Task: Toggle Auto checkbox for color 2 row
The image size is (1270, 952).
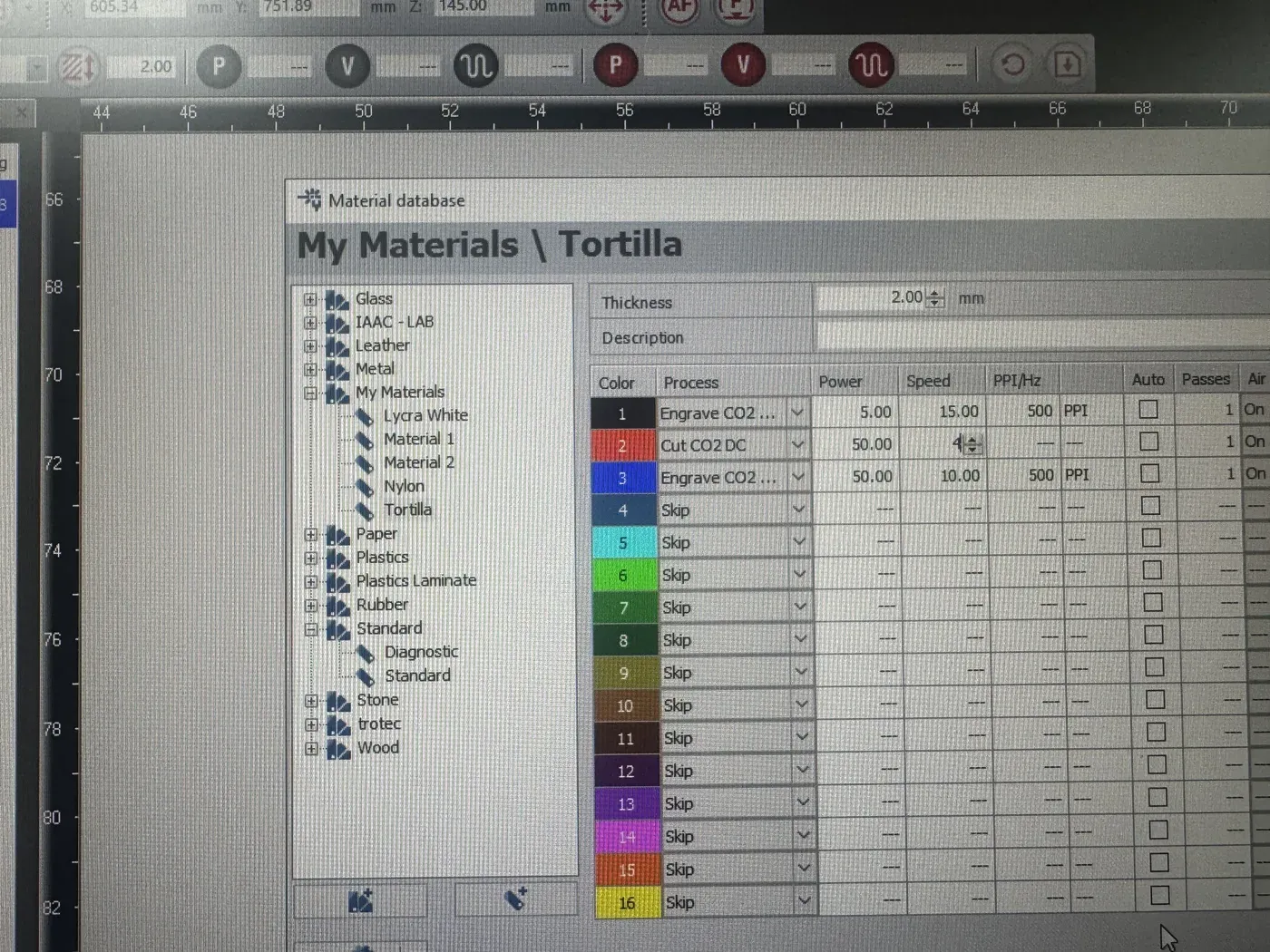Action: (x=1149, y=441)
